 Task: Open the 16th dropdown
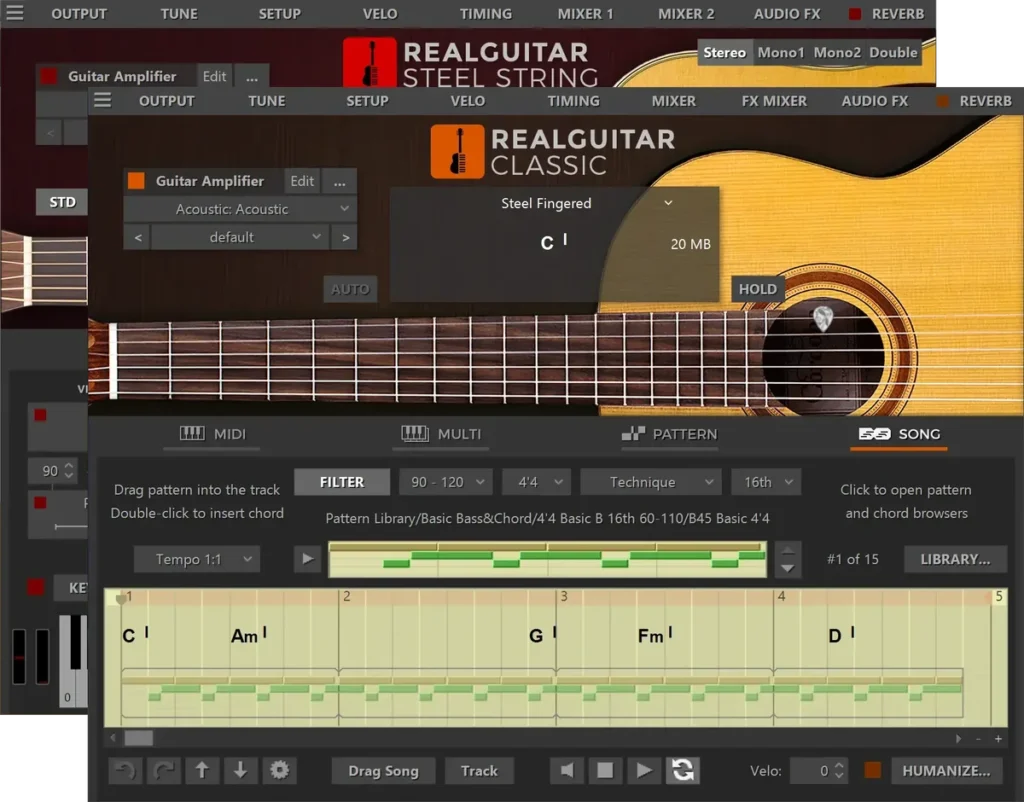766,482
